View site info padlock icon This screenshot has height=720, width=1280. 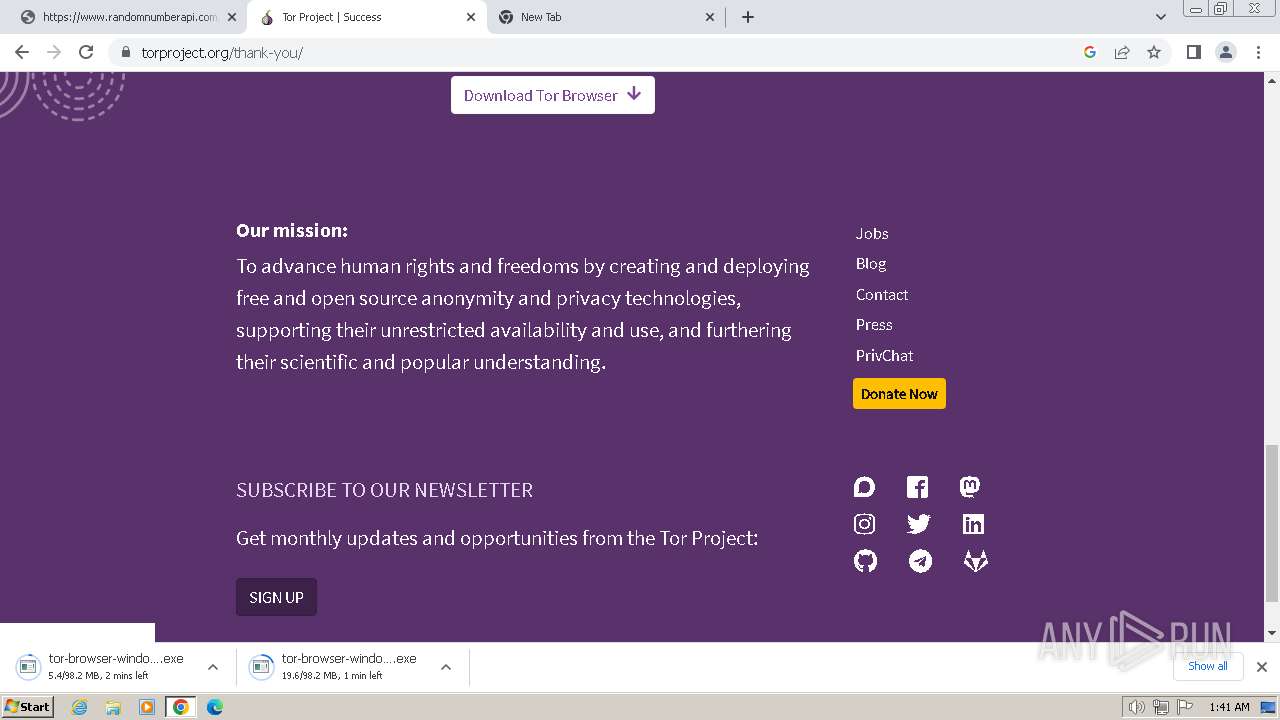click(x=125, y=52)
